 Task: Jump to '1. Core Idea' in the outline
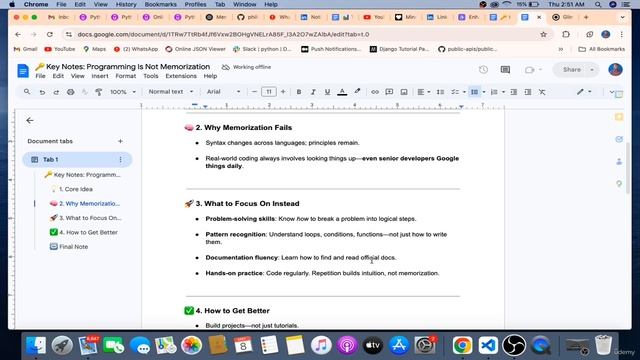pyautogui.click(x=76, y=189)
